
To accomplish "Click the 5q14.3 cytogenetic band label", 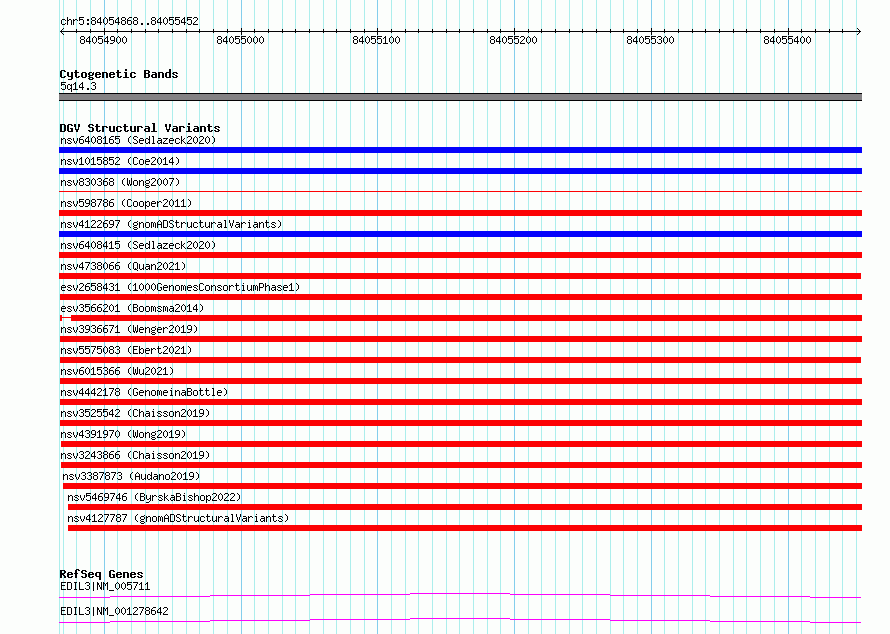I will 78,86.
